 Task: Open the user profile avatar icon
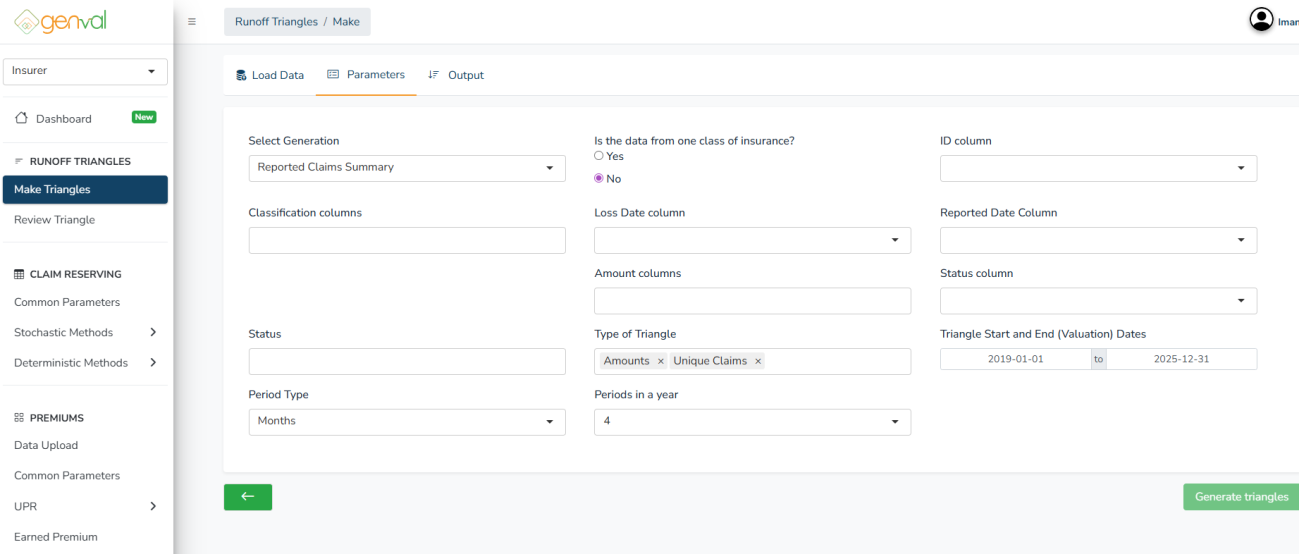(1261, 20)
